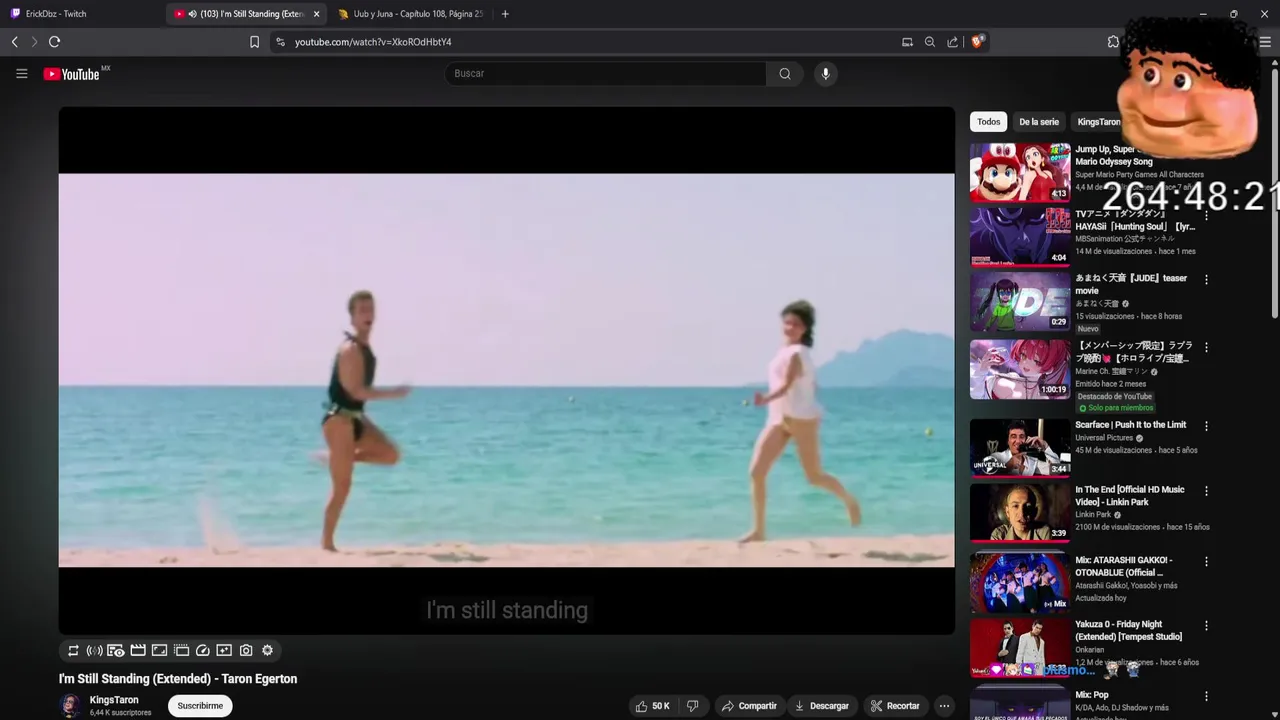Go to YouTube home via logo
1280x720 pixels.
point(72,74)
